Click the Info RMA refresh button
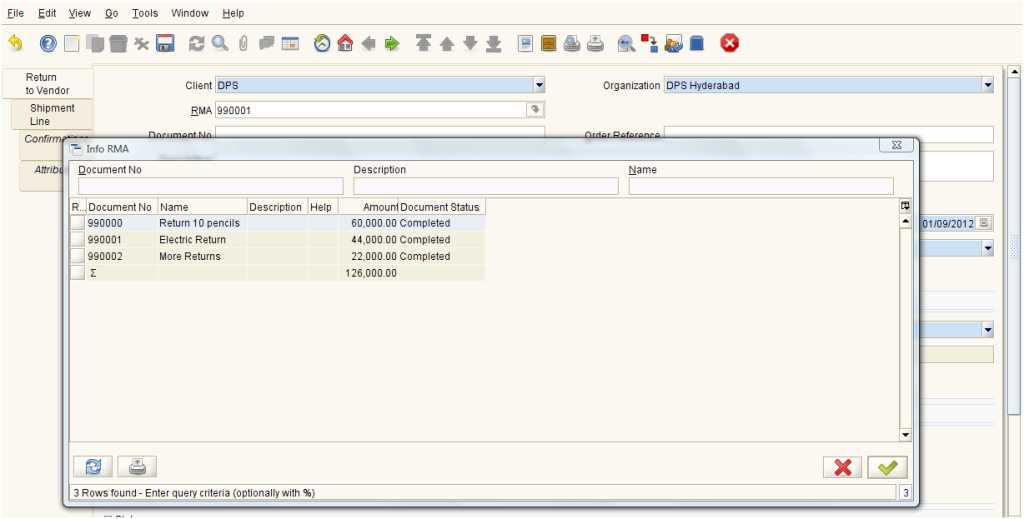 click(x=93, y=466)
